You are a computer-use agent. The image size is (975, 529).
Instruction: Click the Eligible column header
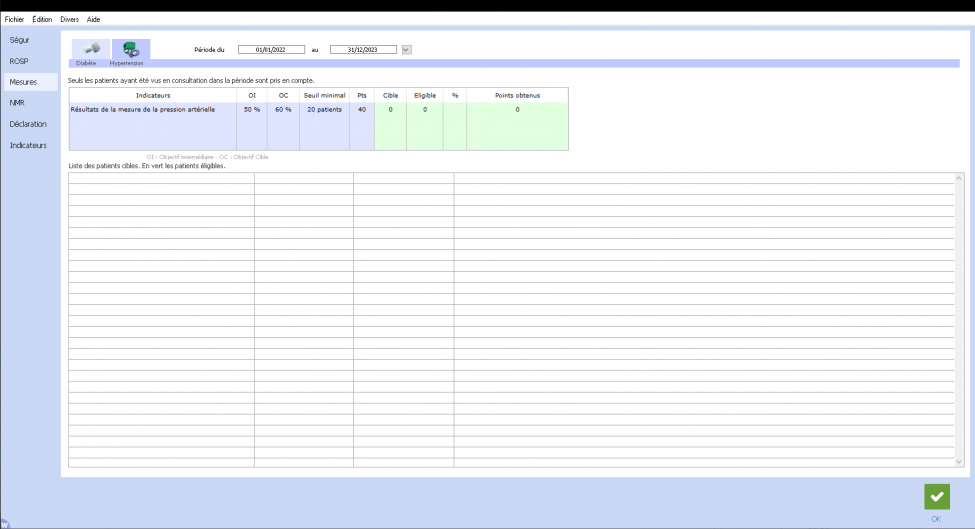click(425, 95)
